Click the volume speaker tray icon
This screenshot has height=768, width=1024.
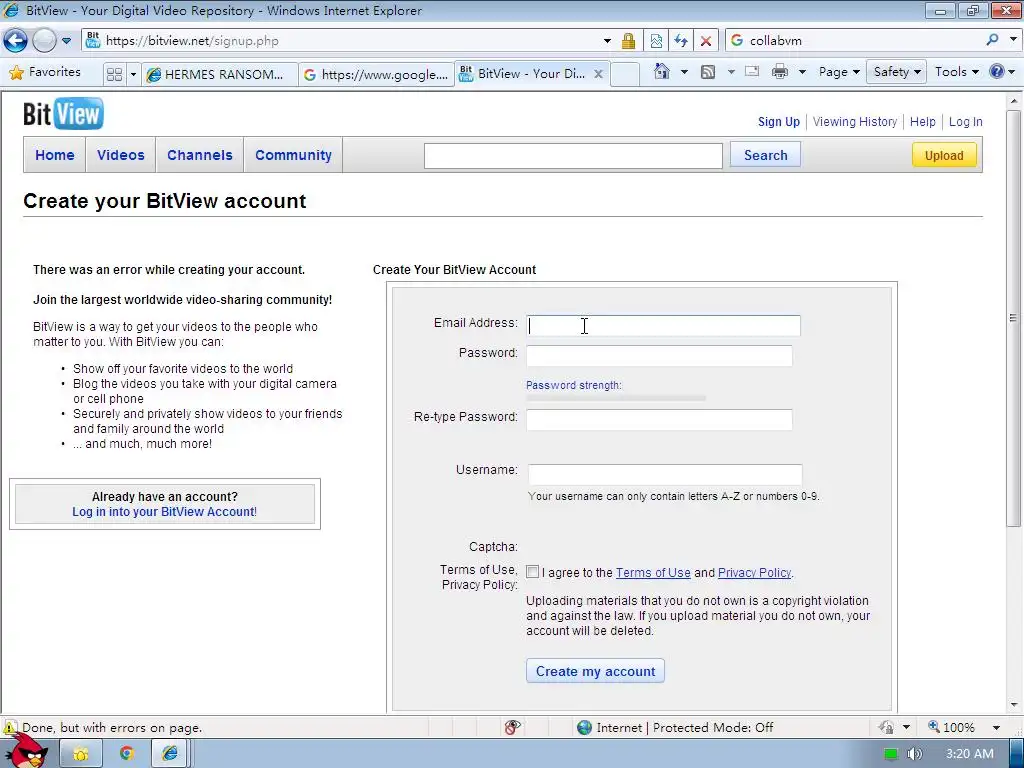tap(914, 754)
